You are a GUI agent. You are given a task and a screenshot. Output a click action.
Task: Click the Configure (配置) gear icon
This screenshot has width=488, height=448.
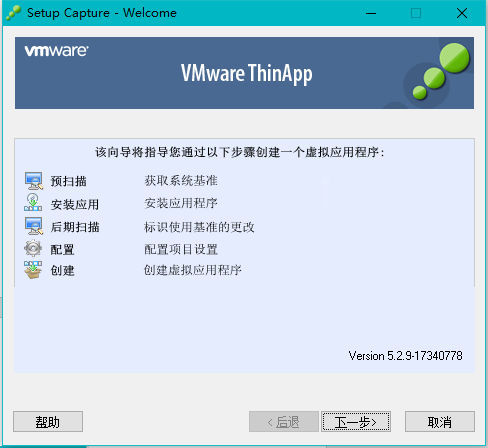click(x=33, y=248)
